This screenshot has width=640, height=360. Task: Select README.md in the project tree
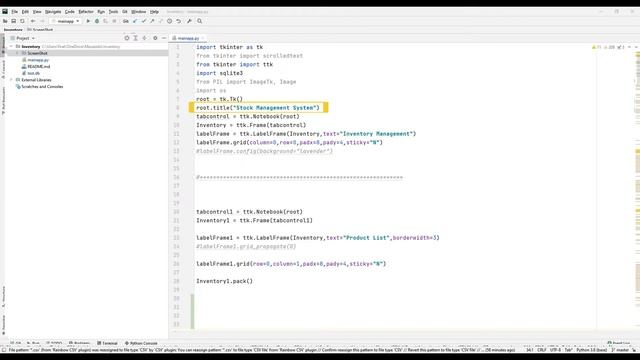coord(38,67)
